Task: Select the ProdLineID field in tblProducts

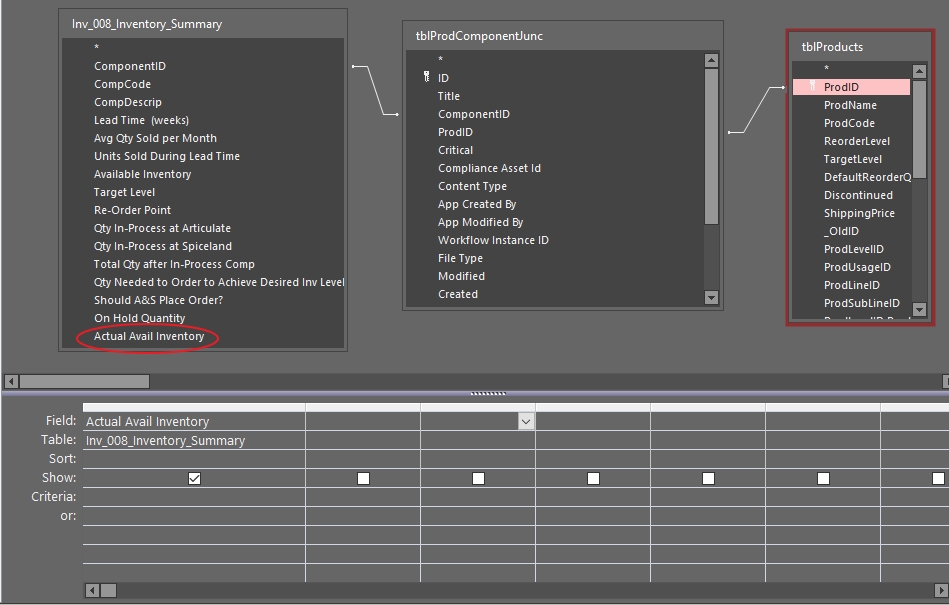Action: (852, 285)
